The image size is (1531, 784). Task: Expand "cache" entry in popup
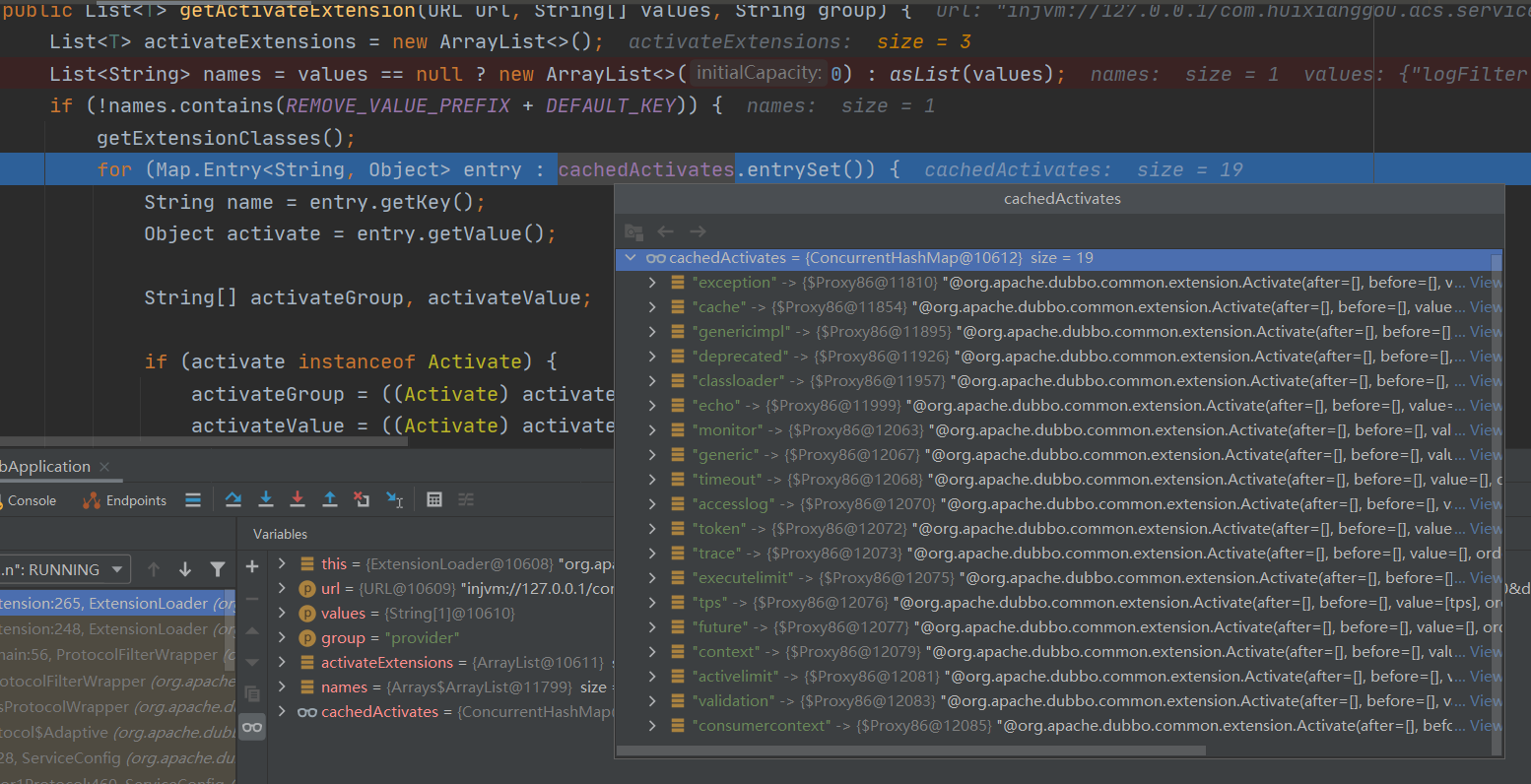coord(652,307)
